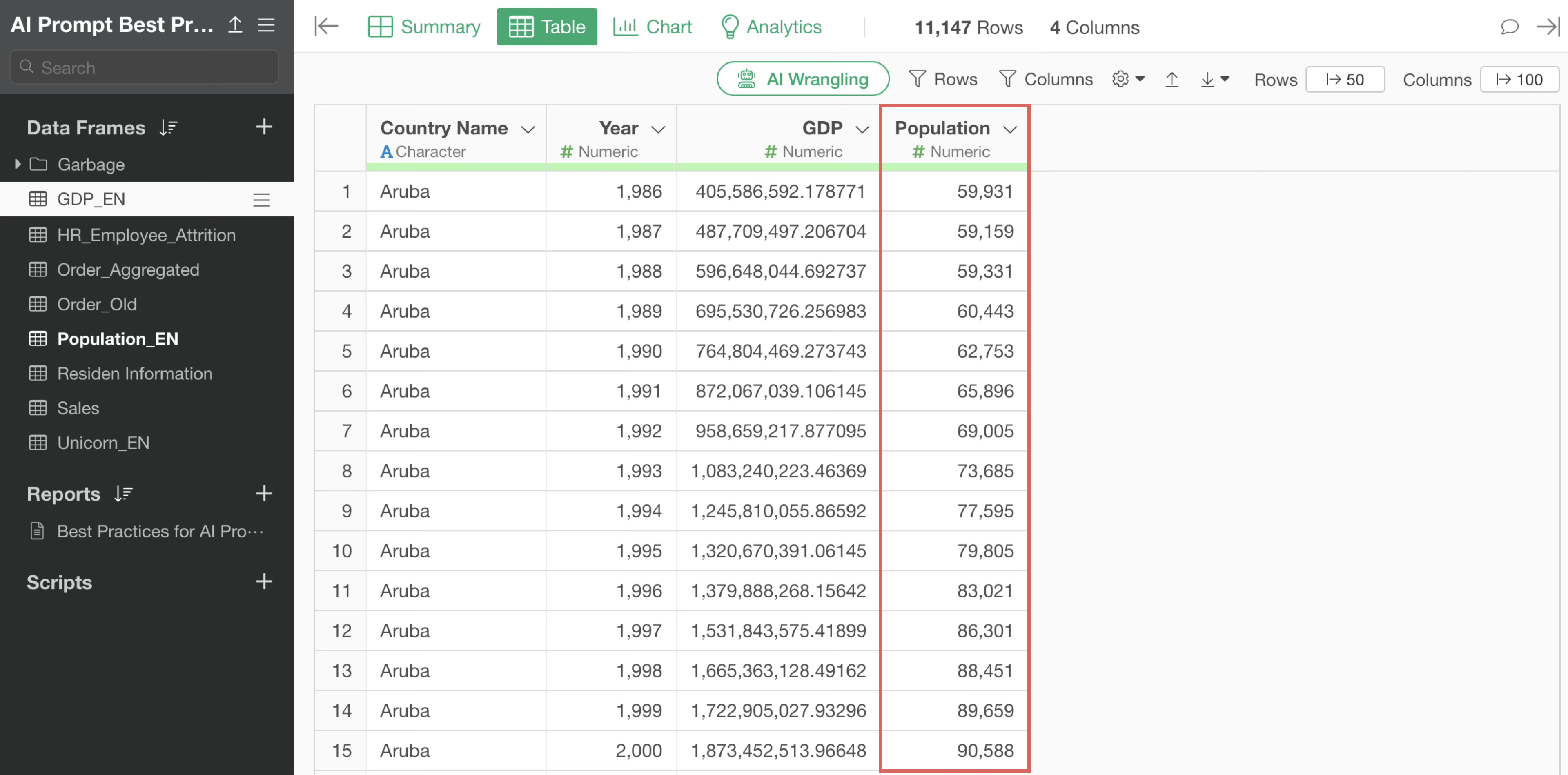
Task: Collapse the left sidebar panel arrow
Action: tap(326, 26)
